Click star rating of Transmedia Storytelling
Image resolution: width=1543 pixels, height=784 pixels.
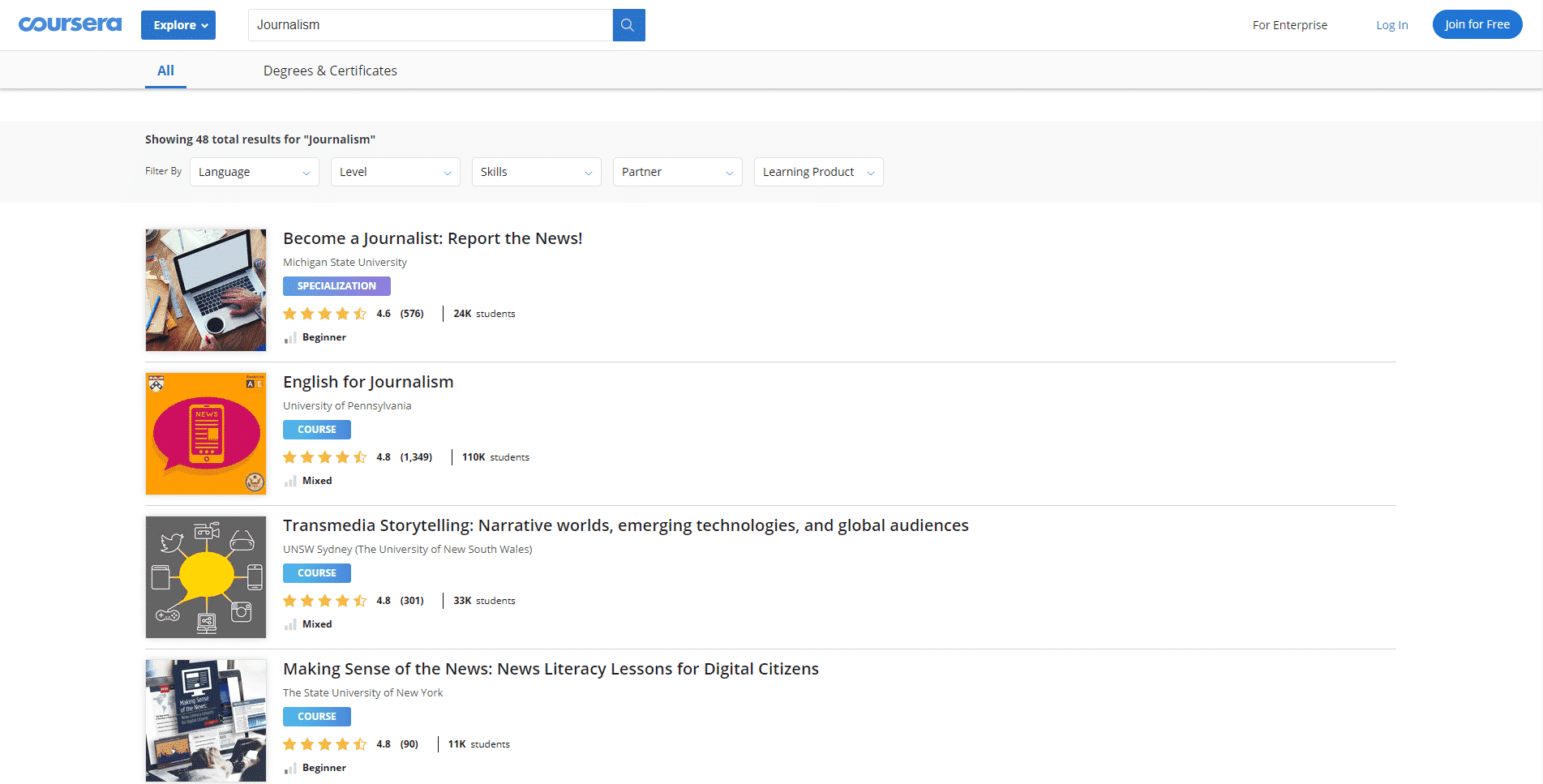[325, 601]
